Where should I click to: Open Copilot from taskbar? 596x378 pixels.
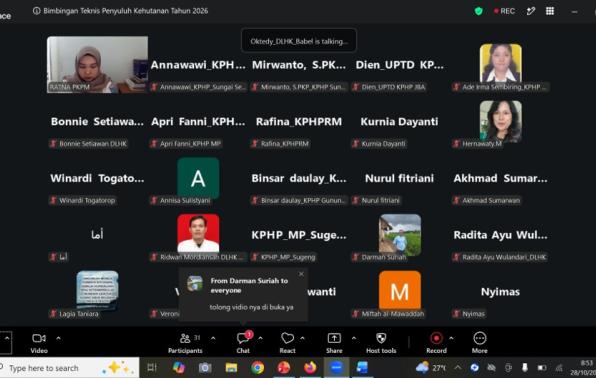(x=179, y=367)
